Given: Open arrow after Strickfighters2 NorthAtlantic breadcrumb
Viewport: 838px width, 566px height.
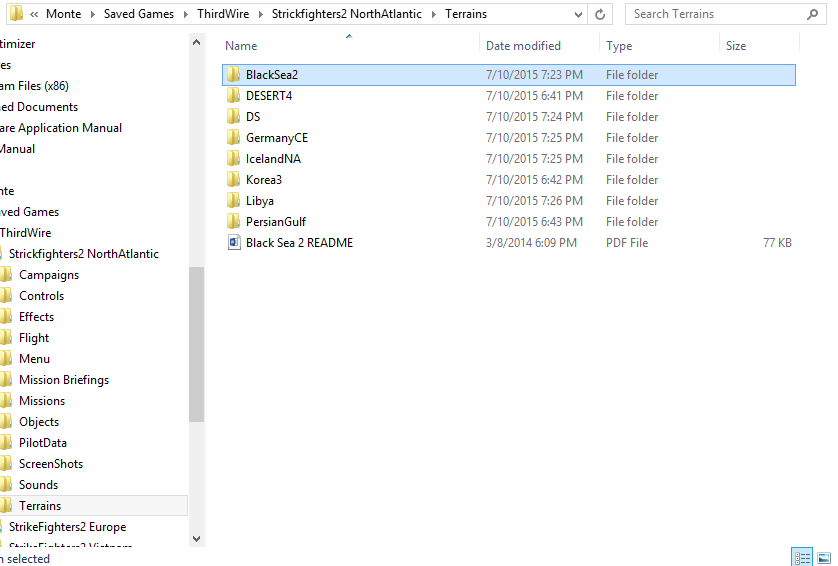Looking at the screenshot, I should (x=433, y=14).
